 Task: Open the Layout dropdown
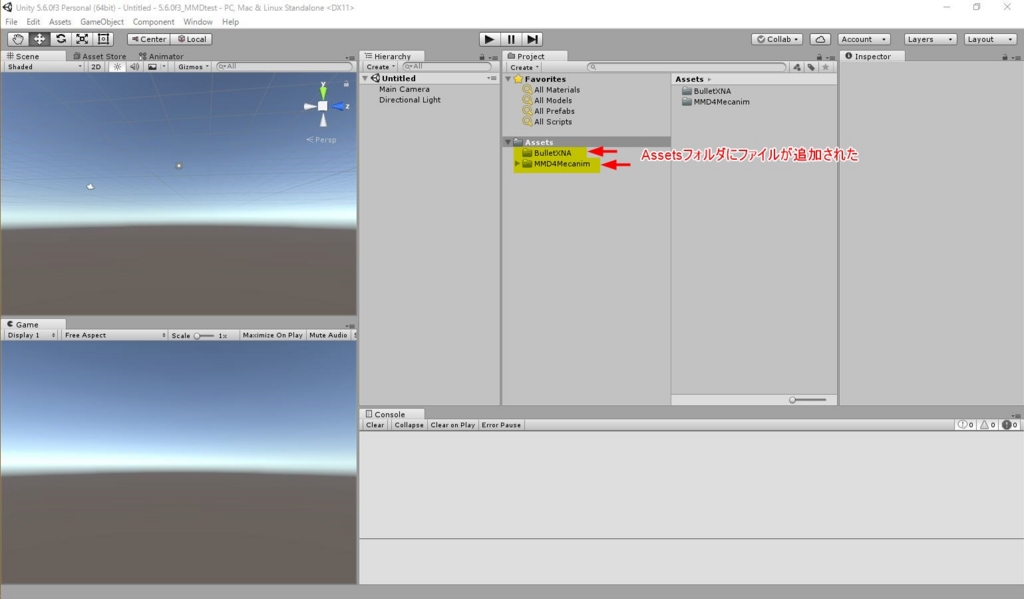990,39
